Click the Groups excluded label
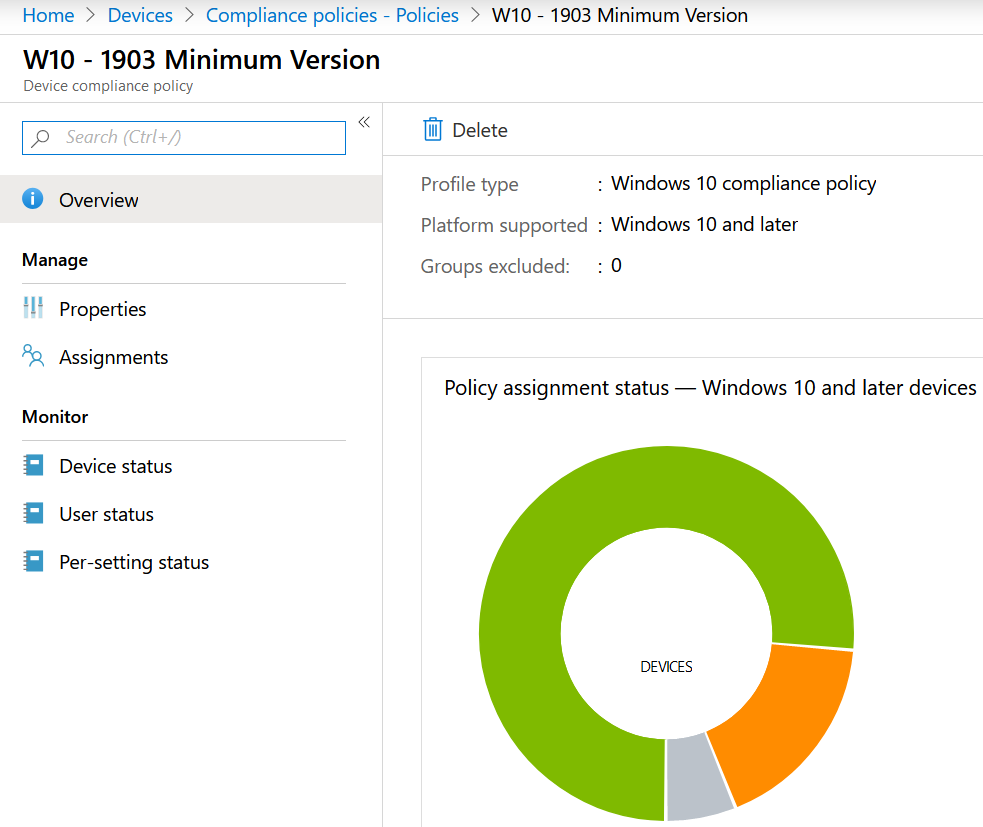 pyautogui.click(x=495, y=266)
